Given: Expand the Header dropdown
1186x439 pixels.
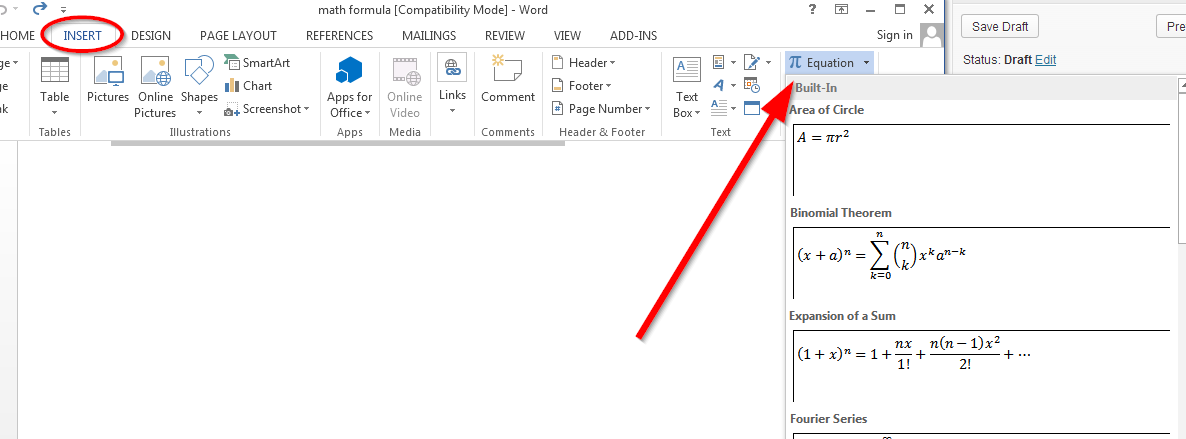Looking at the screenshot, I should (x=583, y=63).
